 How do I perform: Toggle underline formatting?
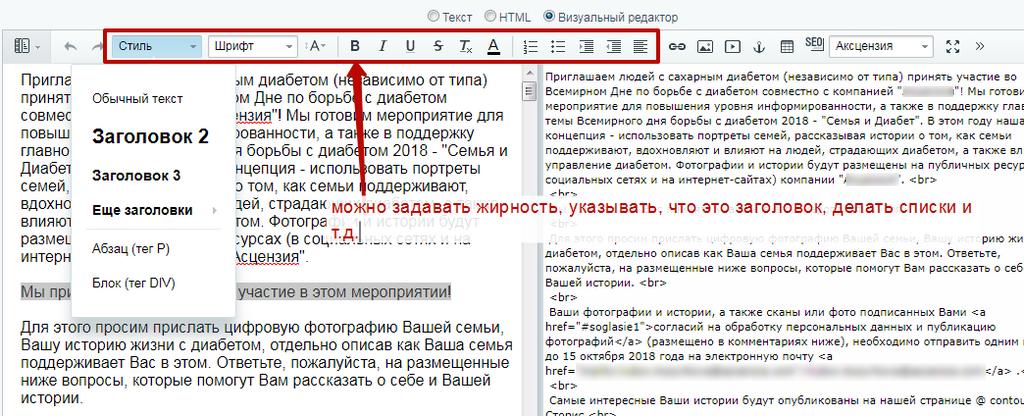pos(410,46)
